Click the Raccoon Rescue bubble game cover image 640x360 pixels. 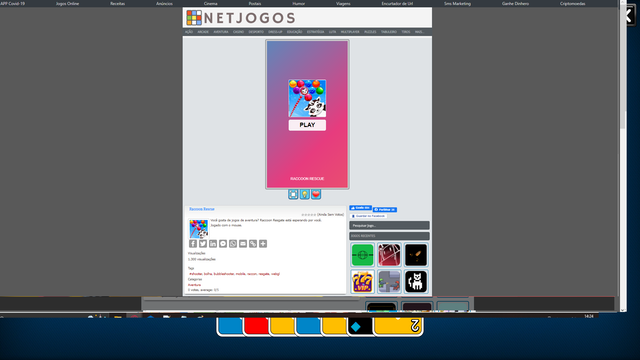307,98
